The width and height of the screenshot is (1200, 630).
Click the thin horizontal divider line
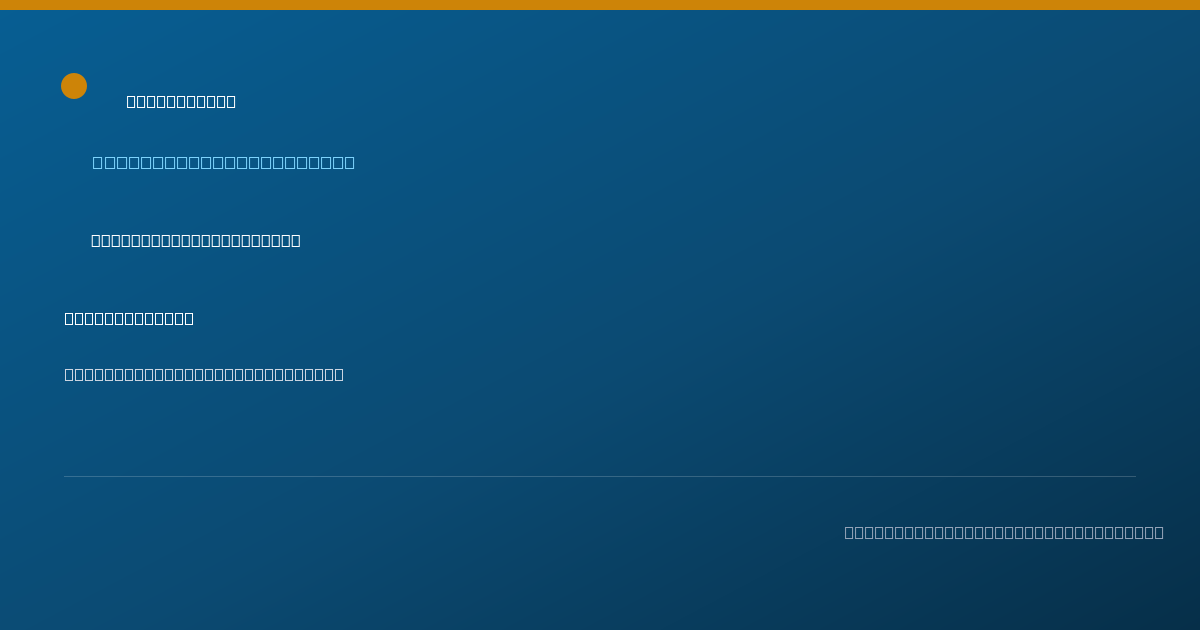[600, 476]
